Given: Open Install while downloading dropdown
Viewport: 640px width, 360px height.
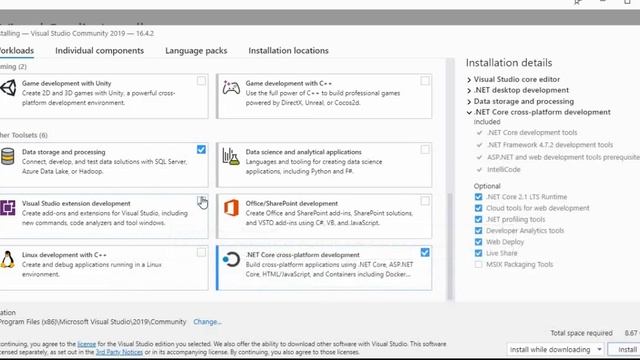Looking at the screenshot, I should pos(555,349).
